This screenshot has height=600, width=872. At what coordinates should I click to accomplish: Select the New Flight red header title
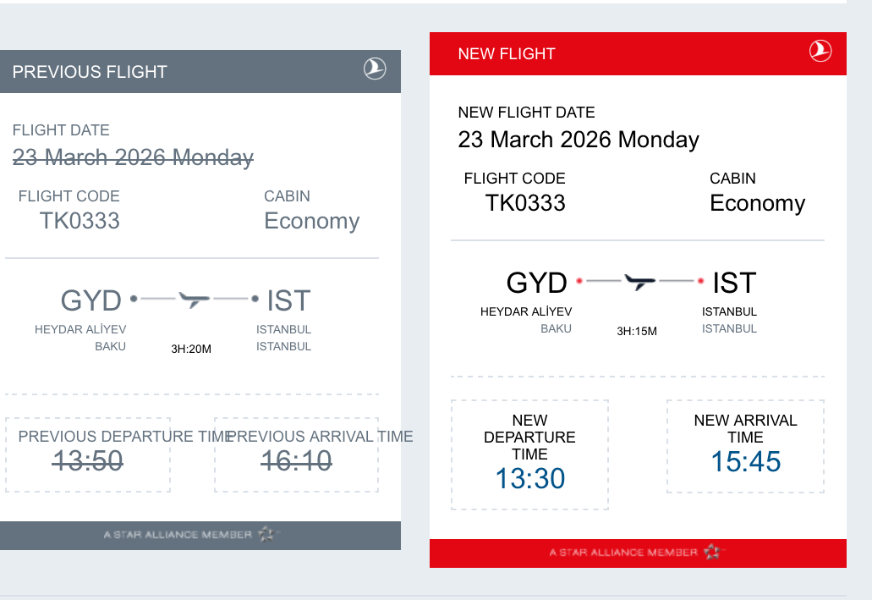pyautogui.click(x=507, y=53)
